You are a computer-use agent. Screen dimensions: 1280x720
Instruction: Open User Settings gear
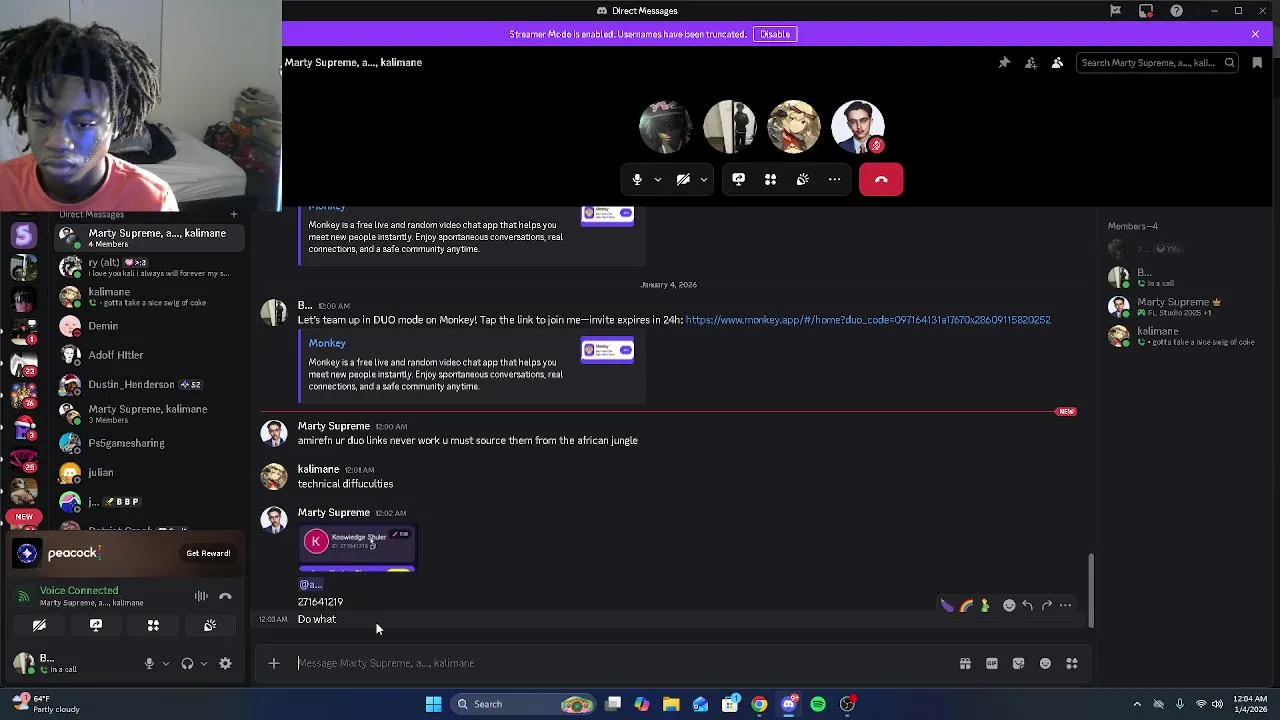point(225,663)
